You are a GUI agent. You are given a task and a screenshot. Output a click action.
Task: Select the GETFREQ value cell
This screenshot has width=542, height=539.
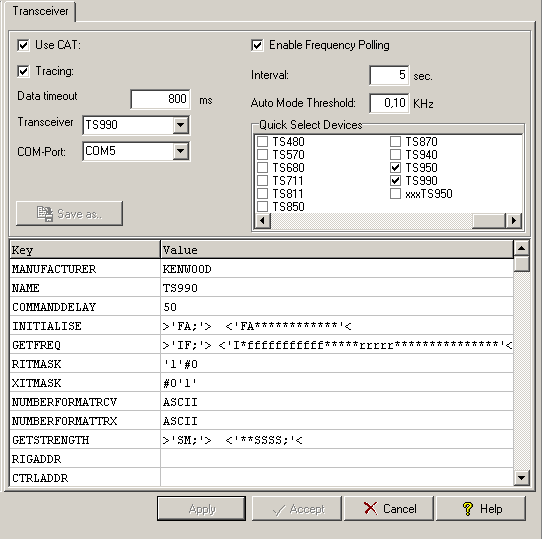point(337,345)
